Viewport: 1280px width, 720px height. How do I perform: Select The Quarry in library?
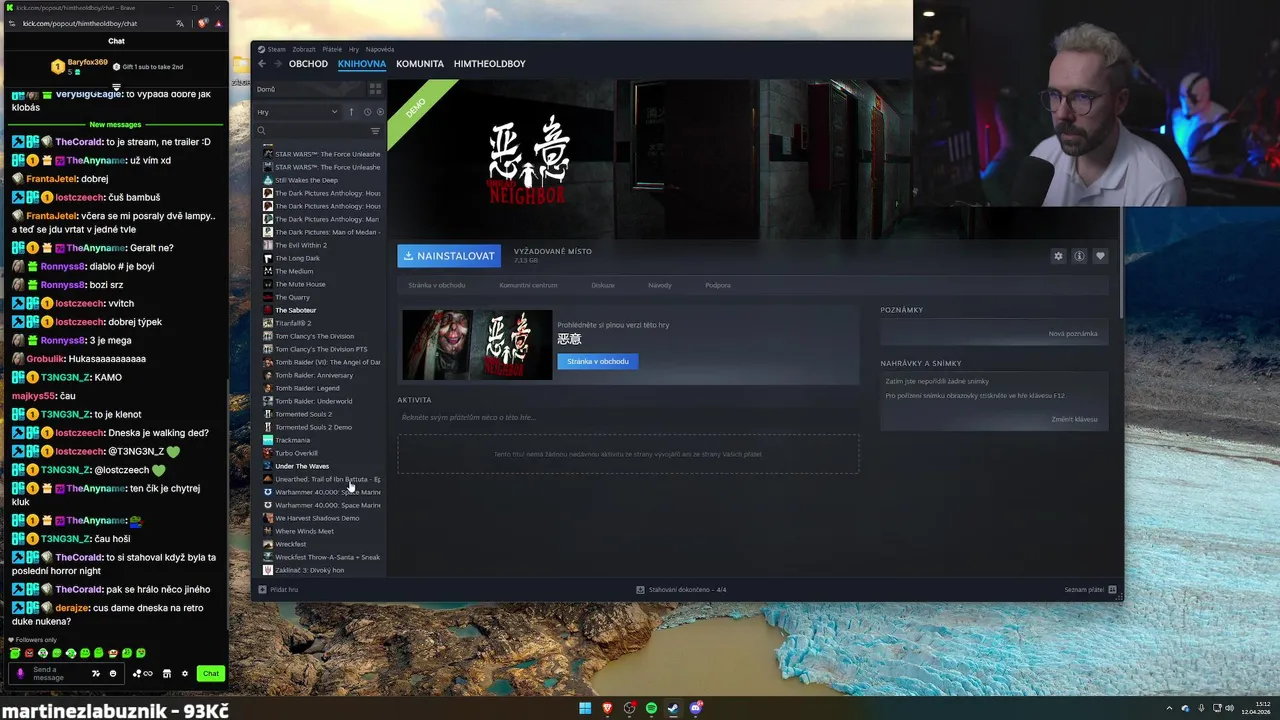click(292, 297)
